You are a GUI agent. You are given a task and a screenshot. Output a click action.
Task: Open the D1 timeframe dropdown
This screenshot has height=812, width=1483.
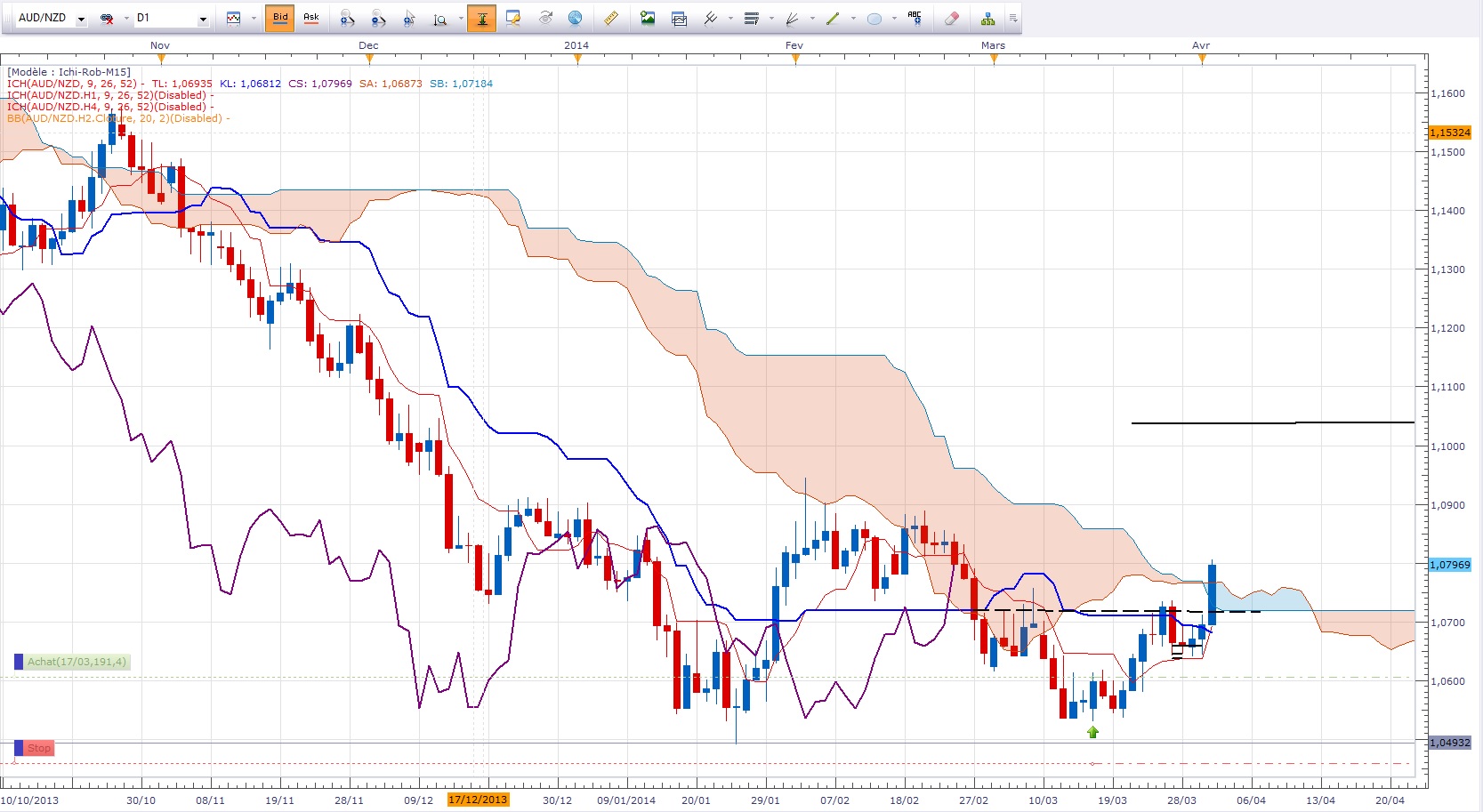point(203,19)
